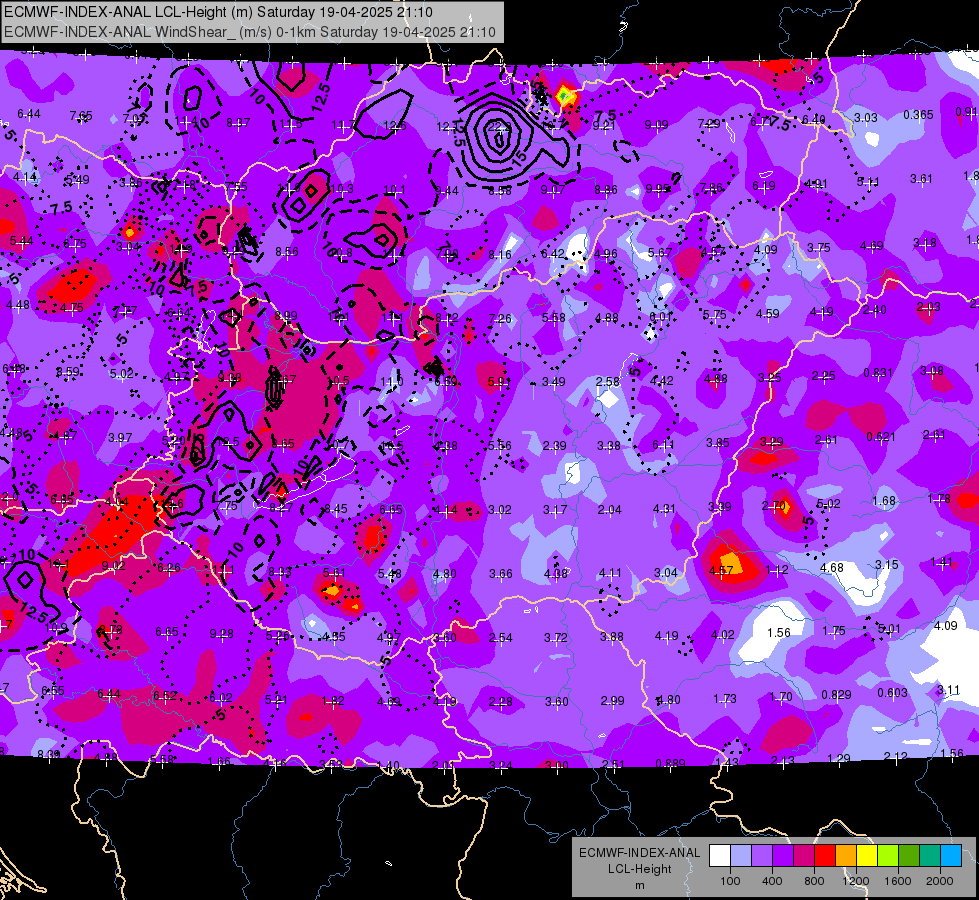Click the shear value '1.82'
Image resolution: width=979 pixels, height=900 pixels.
coord(333,701)
